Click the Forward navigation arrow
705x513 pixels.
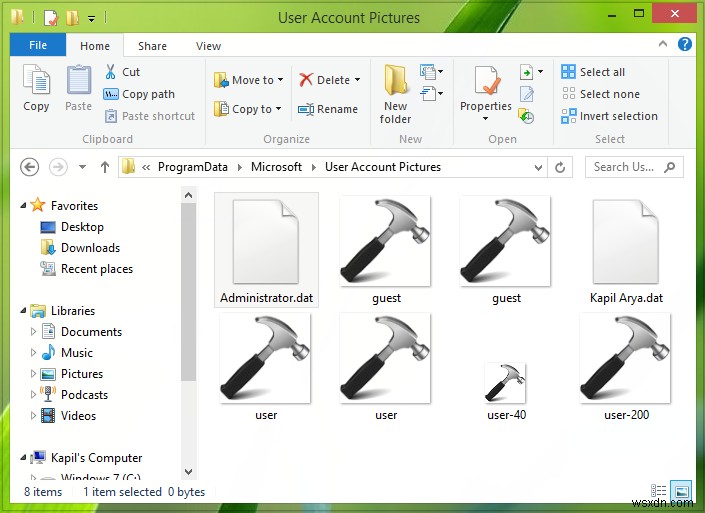58,167
